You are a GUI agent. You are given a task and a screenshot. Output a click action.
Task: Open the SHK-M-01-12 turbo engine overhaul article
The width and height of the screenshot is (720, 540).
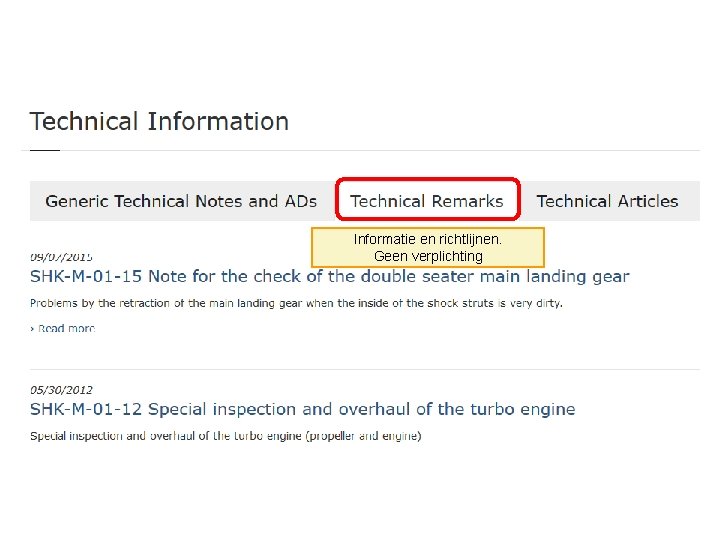point(302,409)
